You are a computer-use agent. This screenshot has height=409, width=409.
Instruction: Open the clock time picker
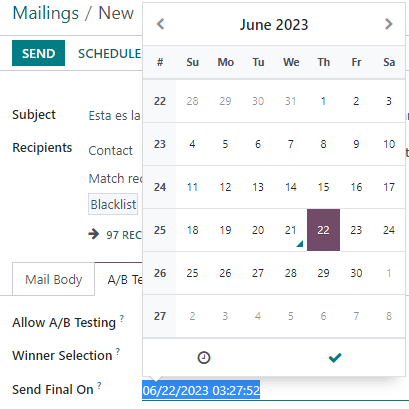click(x=204, y=357)
